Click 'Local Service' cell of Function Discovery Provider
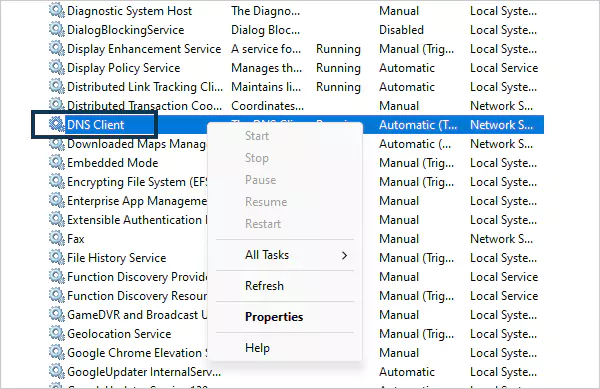 point(504,277)
